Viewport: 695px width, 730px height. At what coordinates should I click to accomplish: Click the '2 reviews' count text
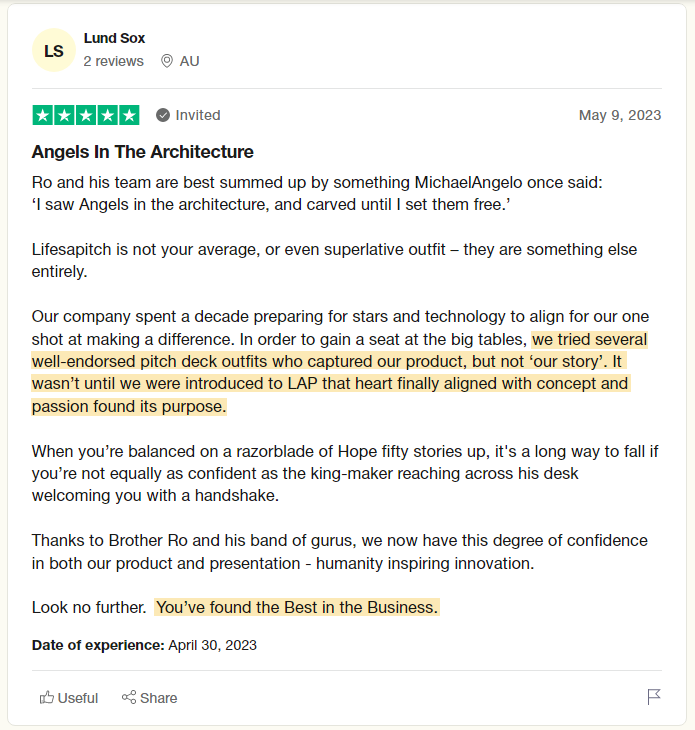coord(113,61)
